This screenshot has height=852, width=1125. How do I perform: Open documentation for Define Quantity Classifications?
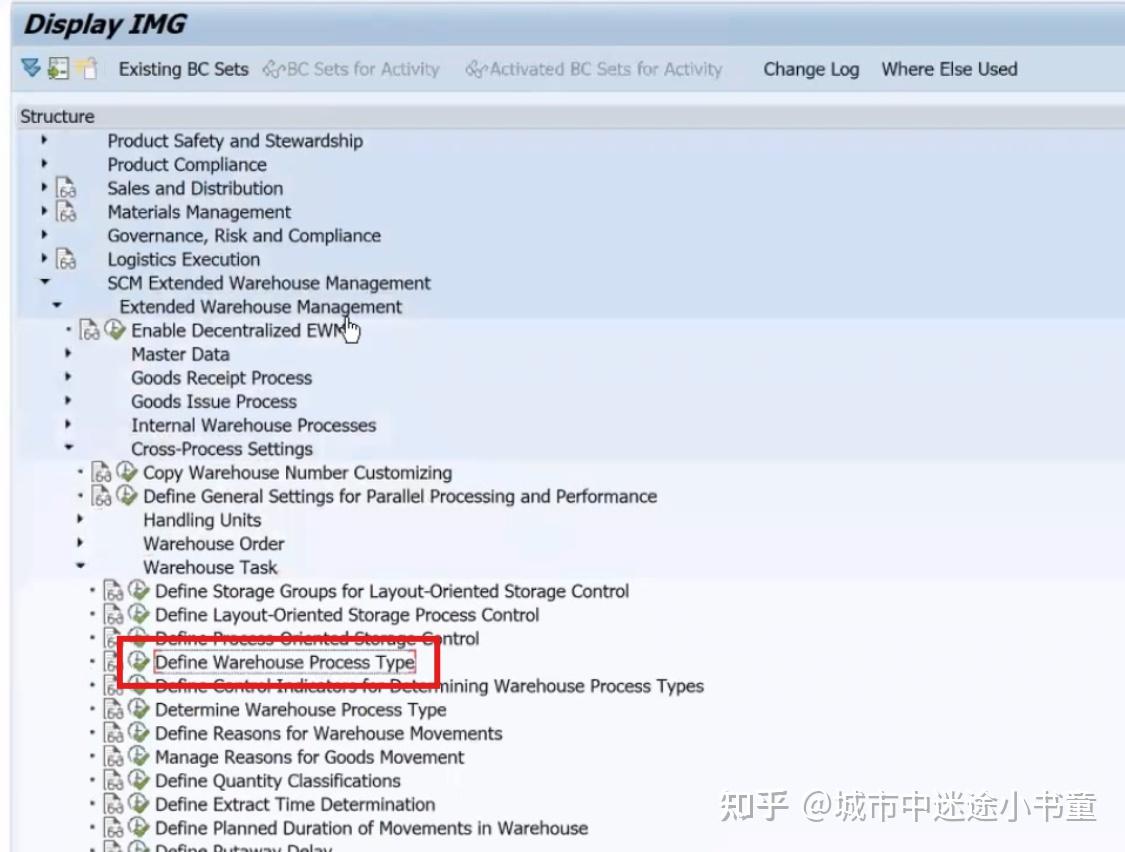[x=113, y=780]
